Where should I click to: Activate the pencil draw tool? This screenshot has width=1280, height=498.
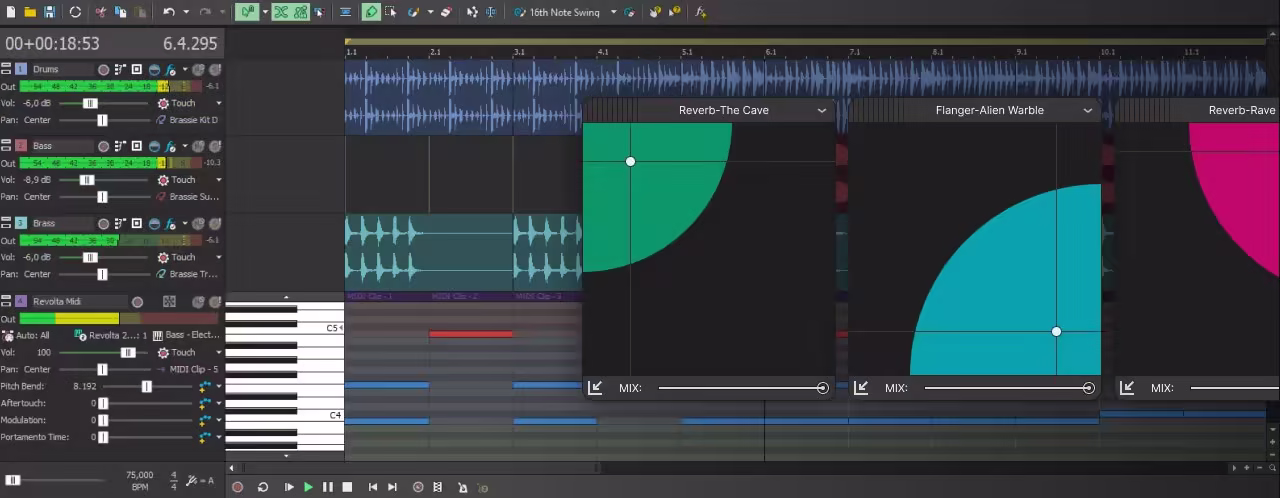(371, 12)
